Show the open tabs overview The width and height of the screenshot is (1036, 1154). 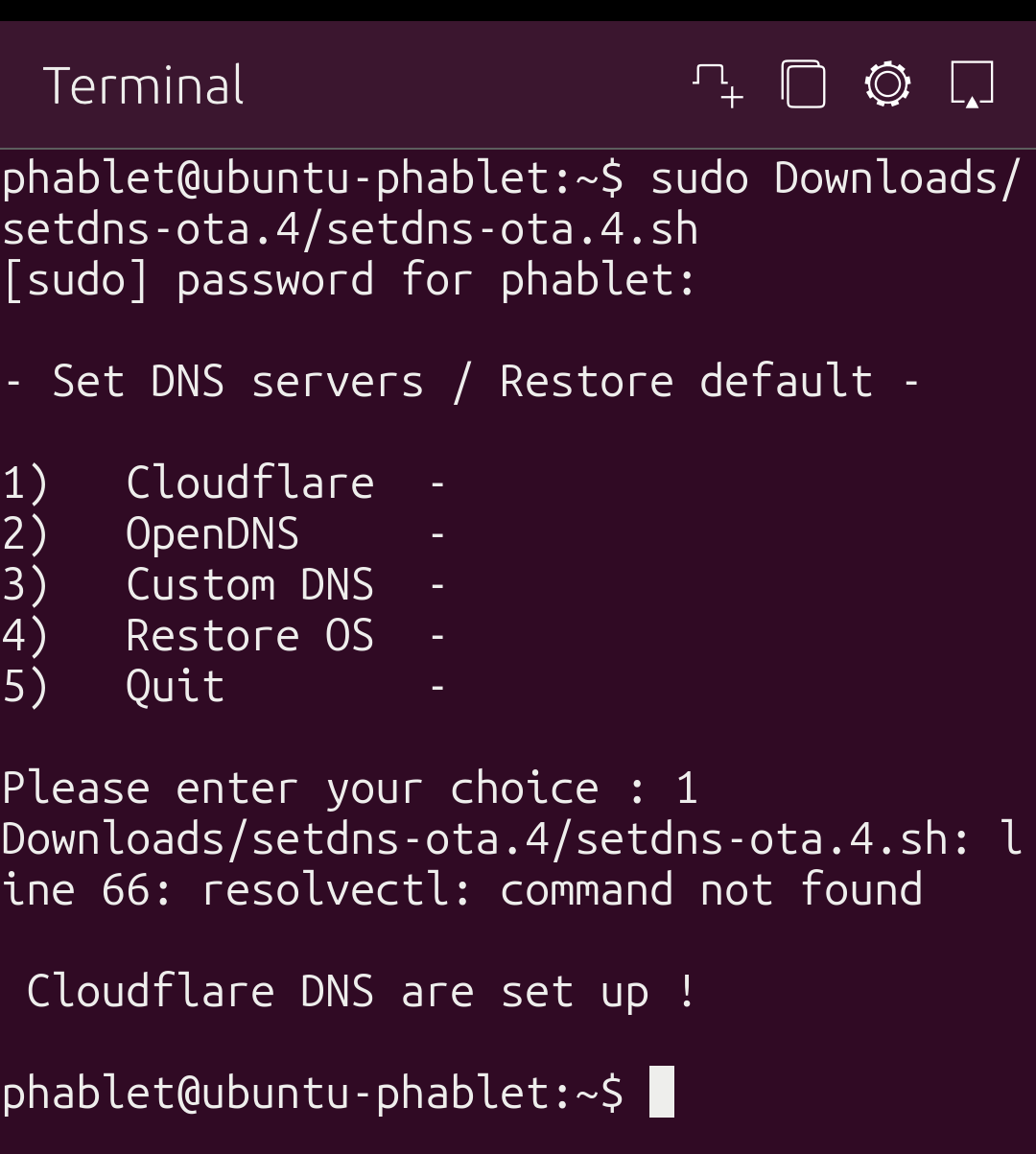(x=803, y=84)
